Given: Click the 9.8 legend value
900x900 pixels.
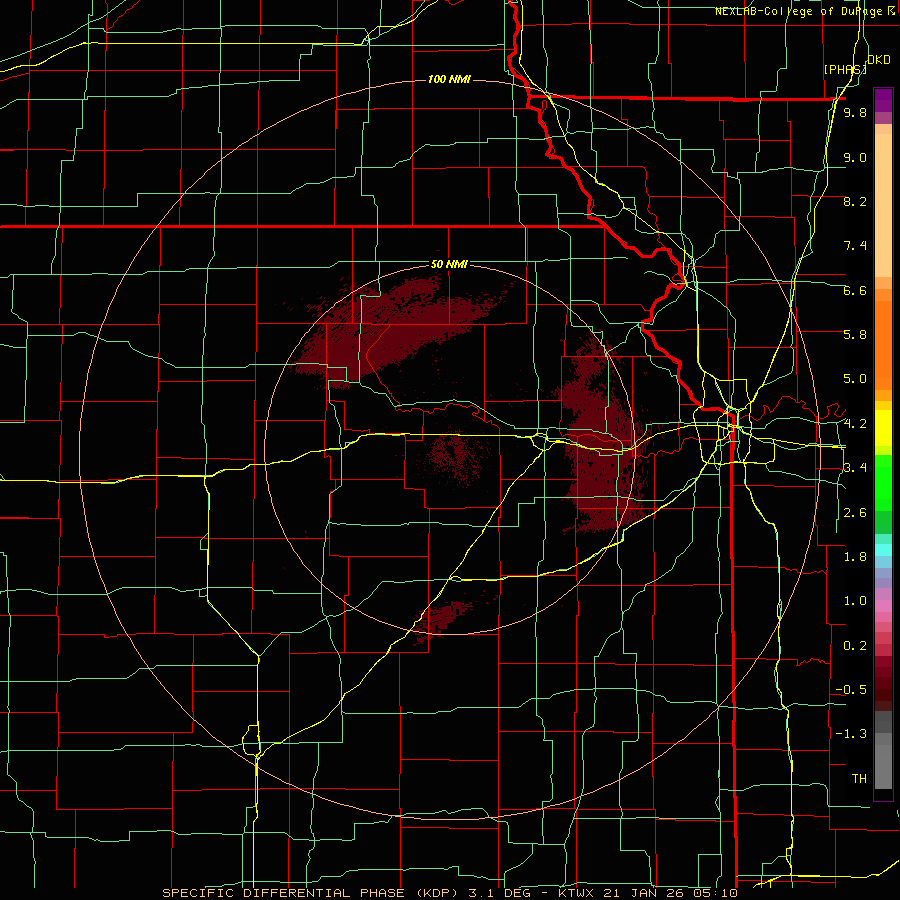Looking at the screenshot, I should point(855,113).
